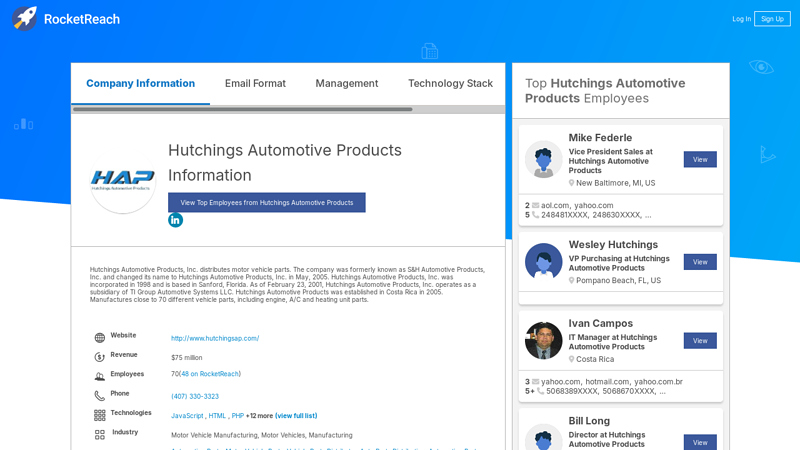Click View button for Wesley Hutchings

point(700,262)
